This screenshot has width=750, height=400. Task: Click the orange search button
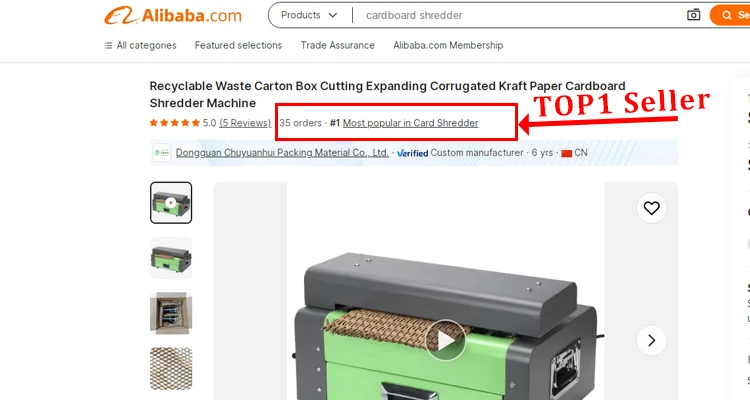[730, 15]
